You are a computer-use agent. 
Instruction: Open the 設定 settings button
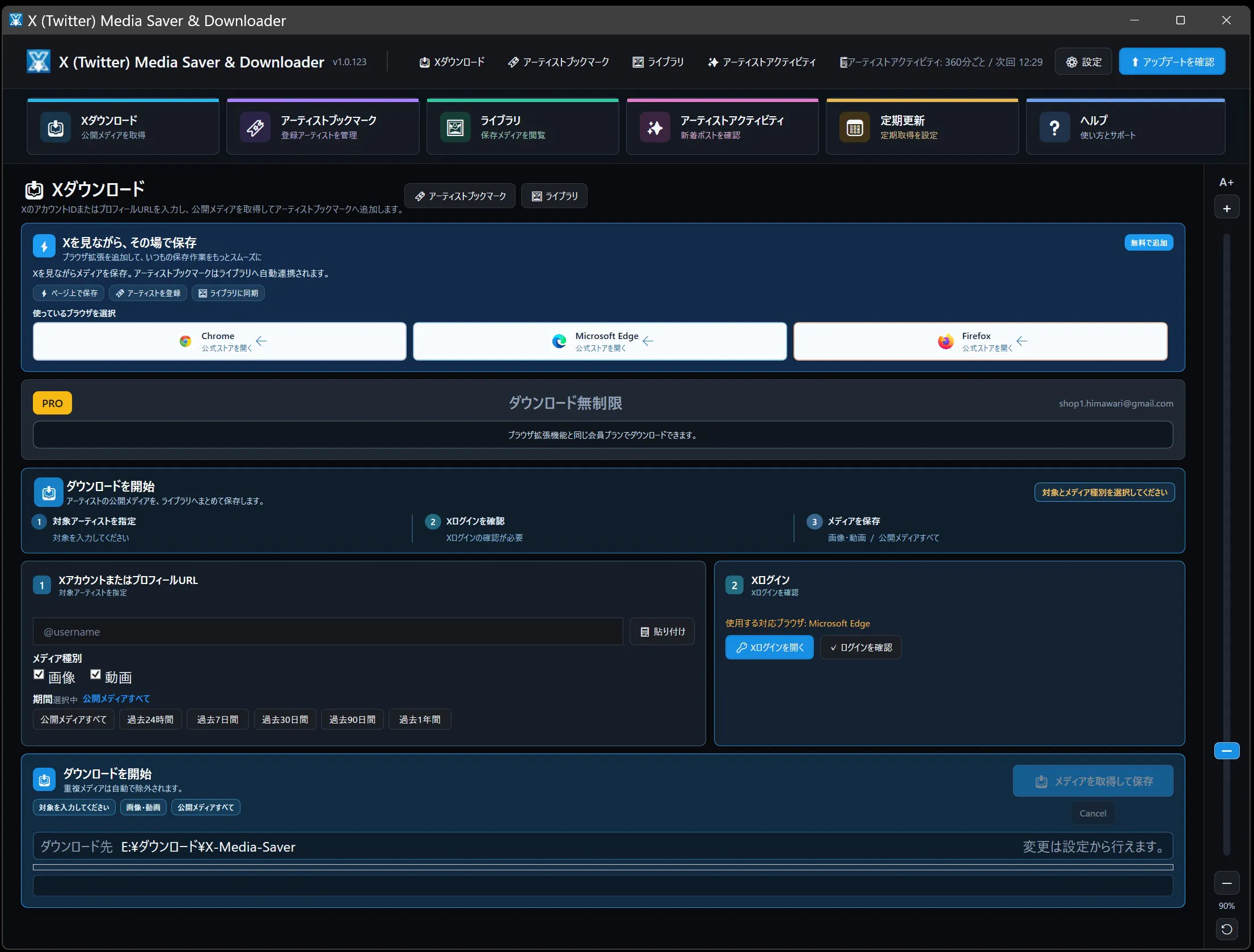coord(1083,62)
